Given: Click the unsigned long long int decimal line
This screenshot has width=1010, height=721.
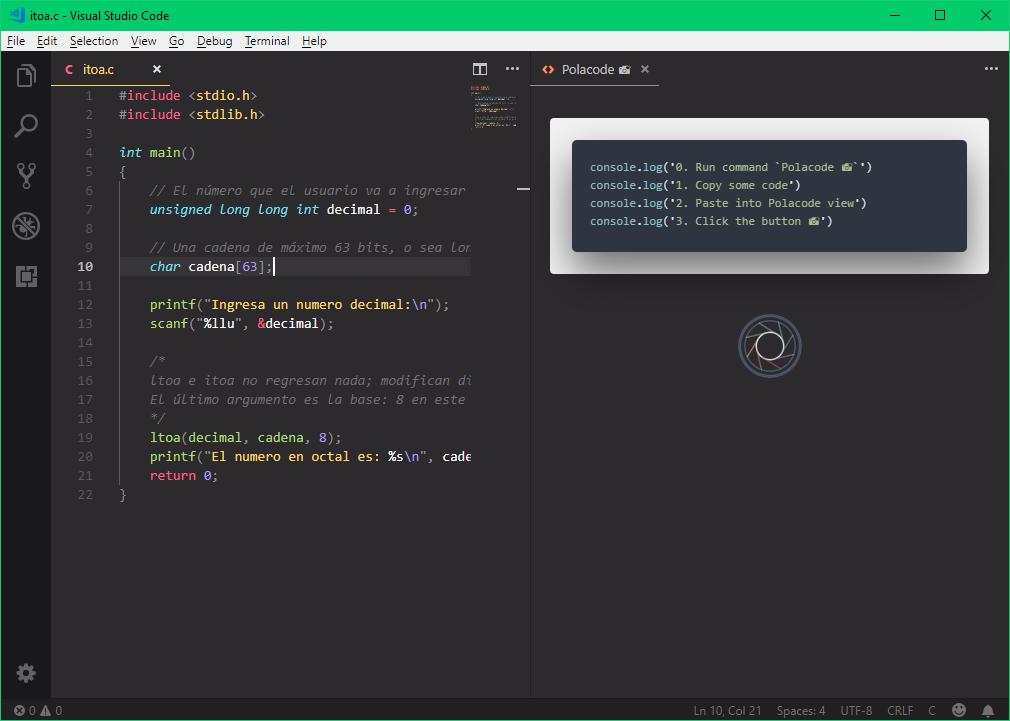Looking at the screenshot, I should [x=284, y=209].
